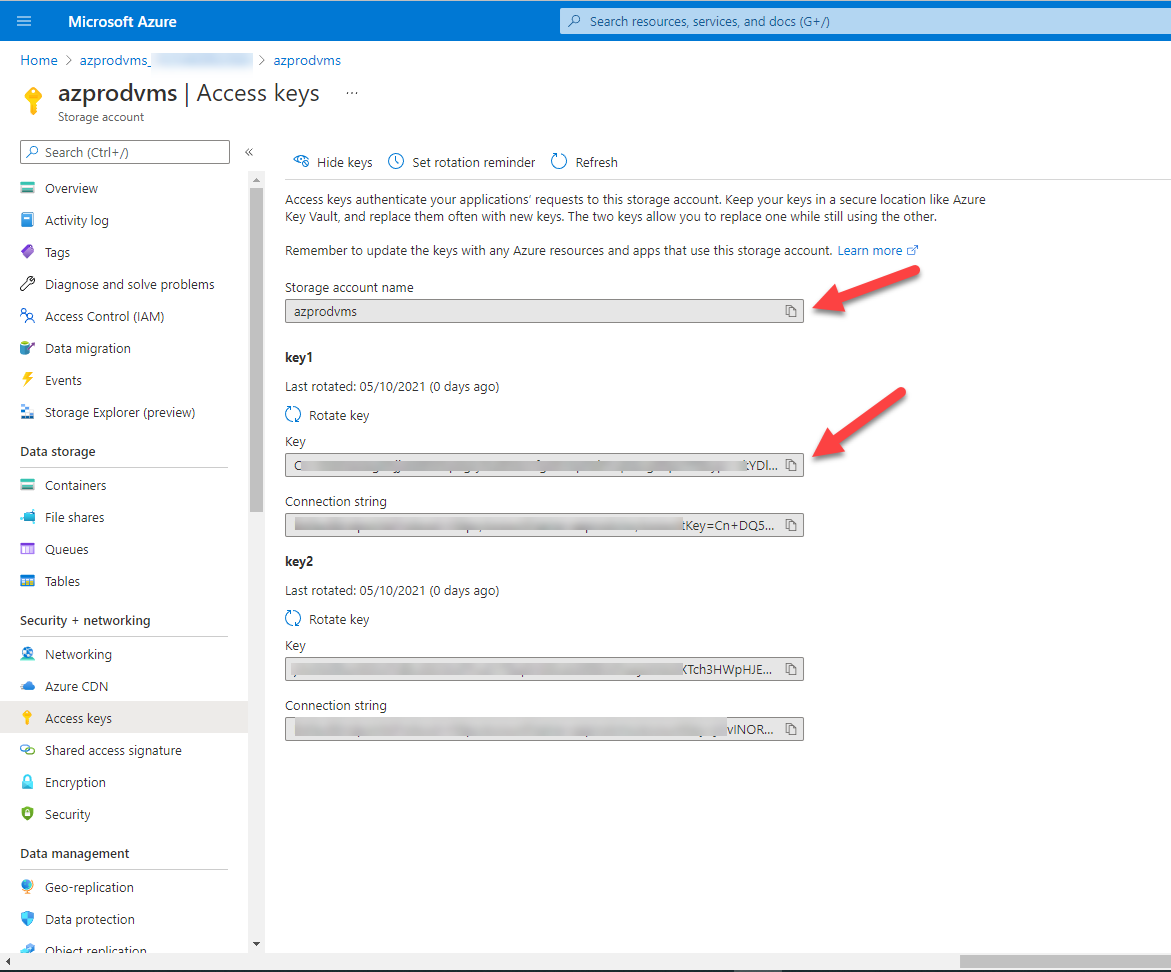Click the Security shield icon
The height and width of the screenshot is (972, 1171).
(28, 814)
